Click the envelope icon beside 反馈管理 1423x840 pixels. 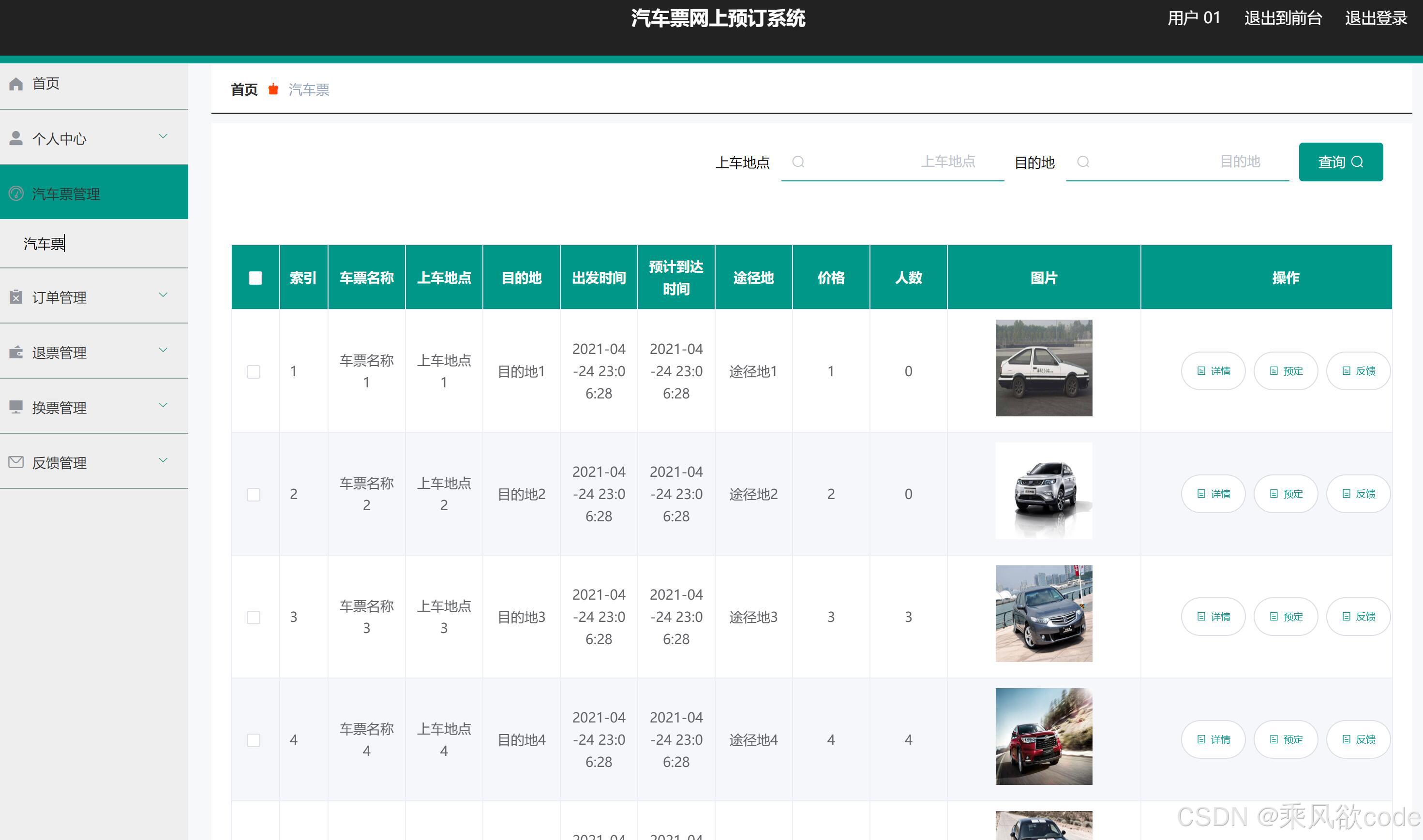point(16,462)
